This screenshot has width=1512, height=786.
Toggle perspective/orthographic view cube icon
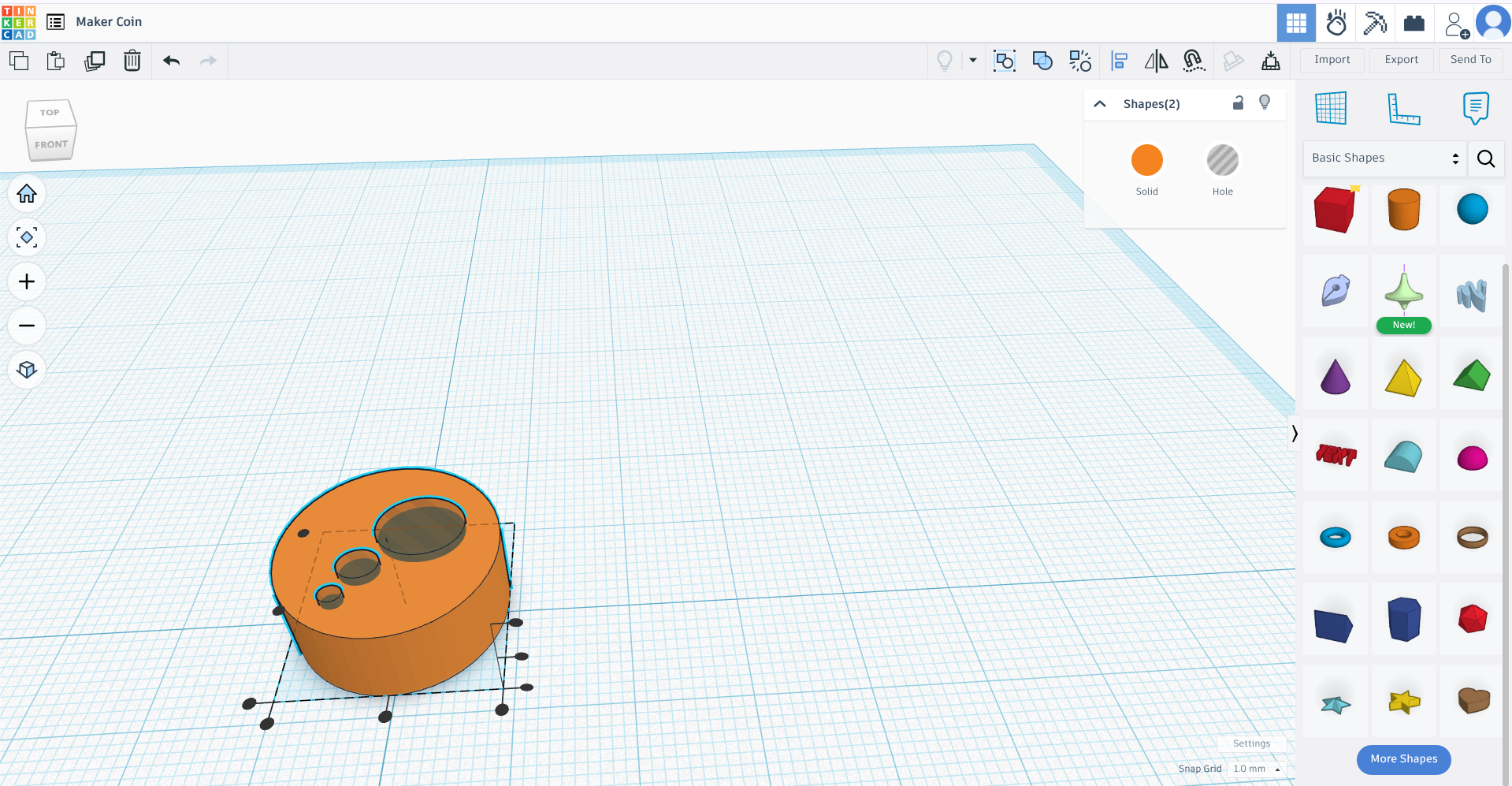(27, 370)
